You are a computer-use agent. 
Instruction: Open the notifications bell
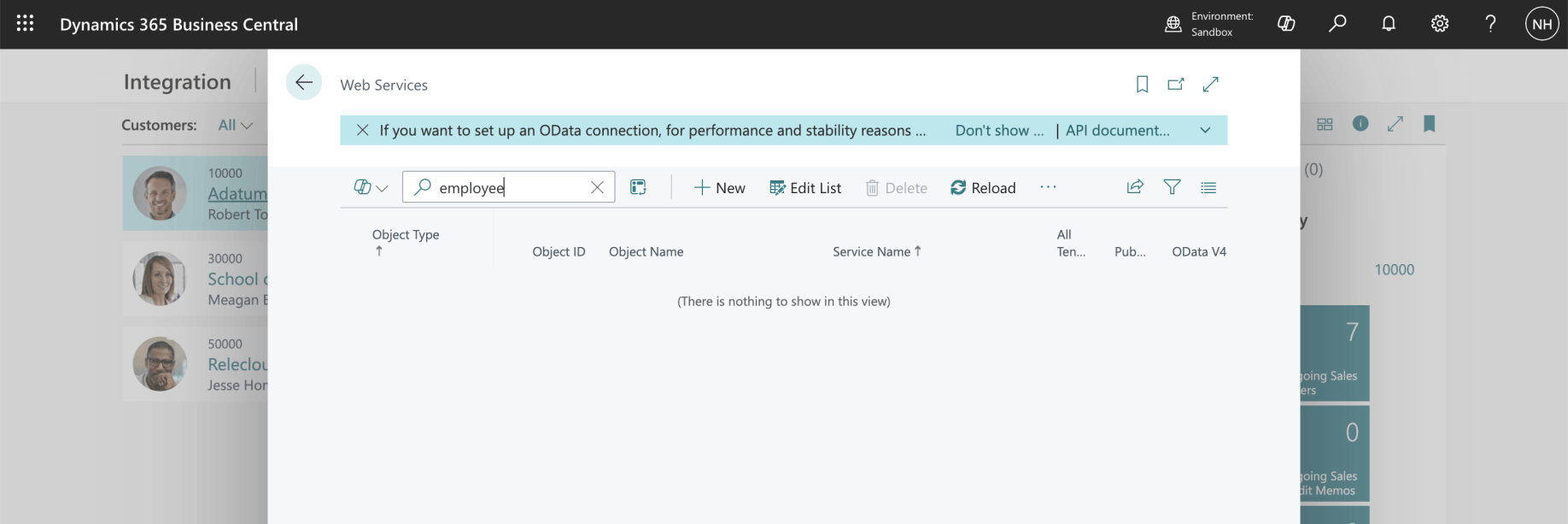click(x=1389, y=24)
